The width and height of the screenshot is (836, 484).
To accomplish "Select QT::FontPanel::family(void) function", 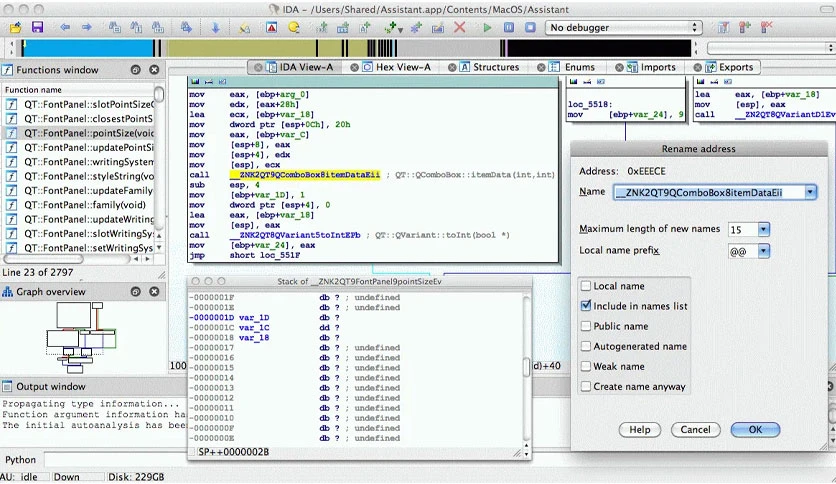I will [x=79, y=205].
